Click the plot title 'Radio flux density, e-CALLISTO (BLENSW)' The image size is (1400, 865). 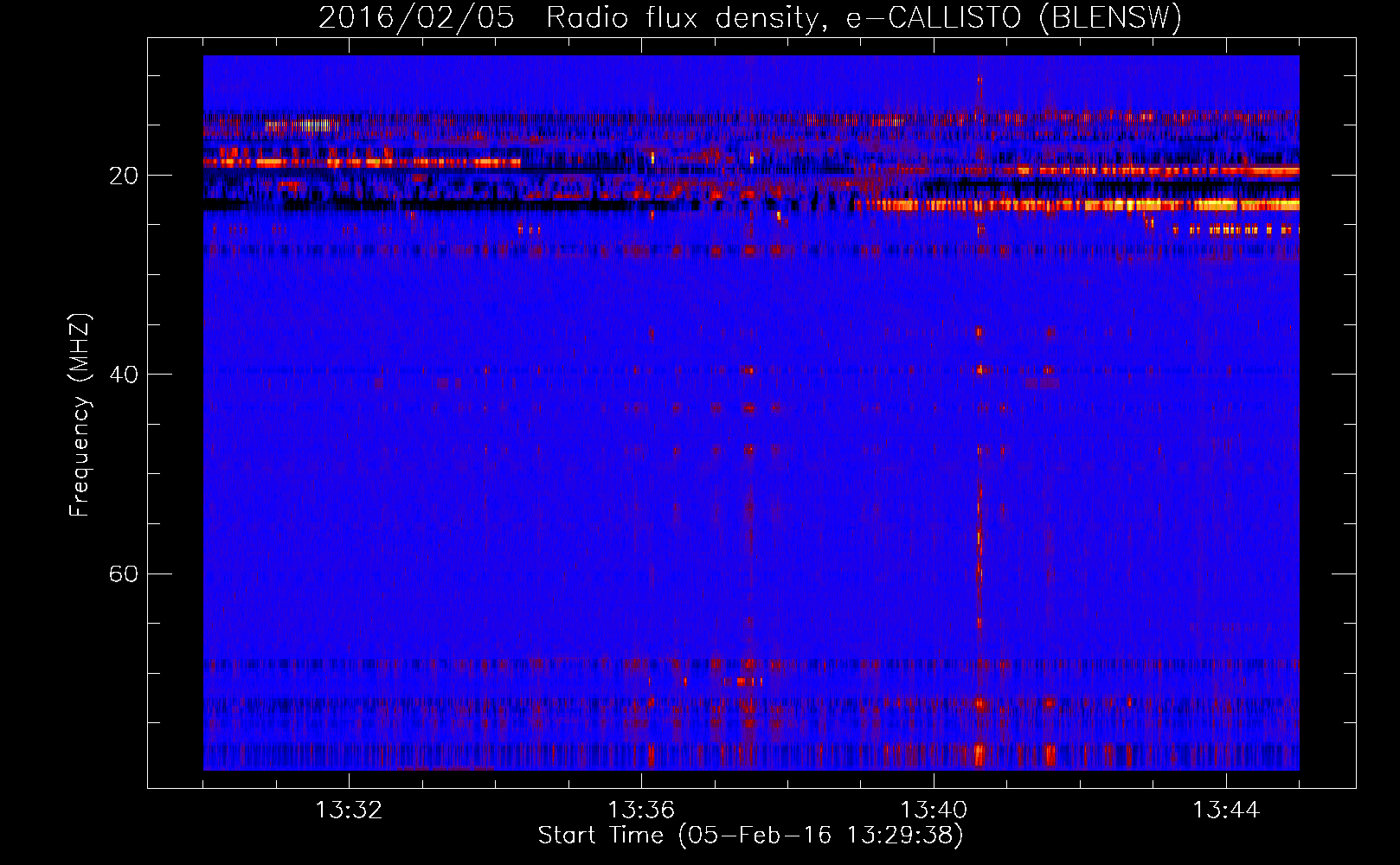click(864, 17)
